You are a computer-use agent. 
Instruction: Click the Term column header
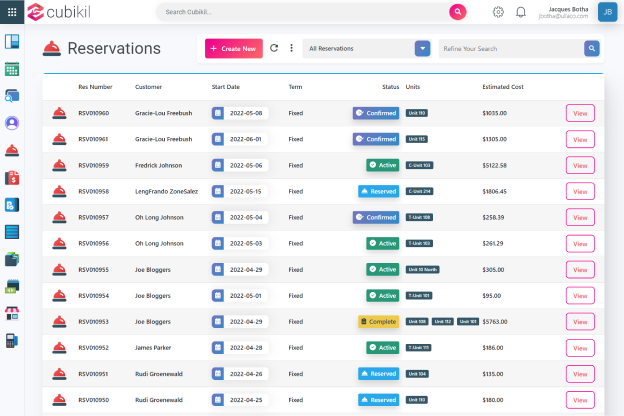click(x=295, y=87)
